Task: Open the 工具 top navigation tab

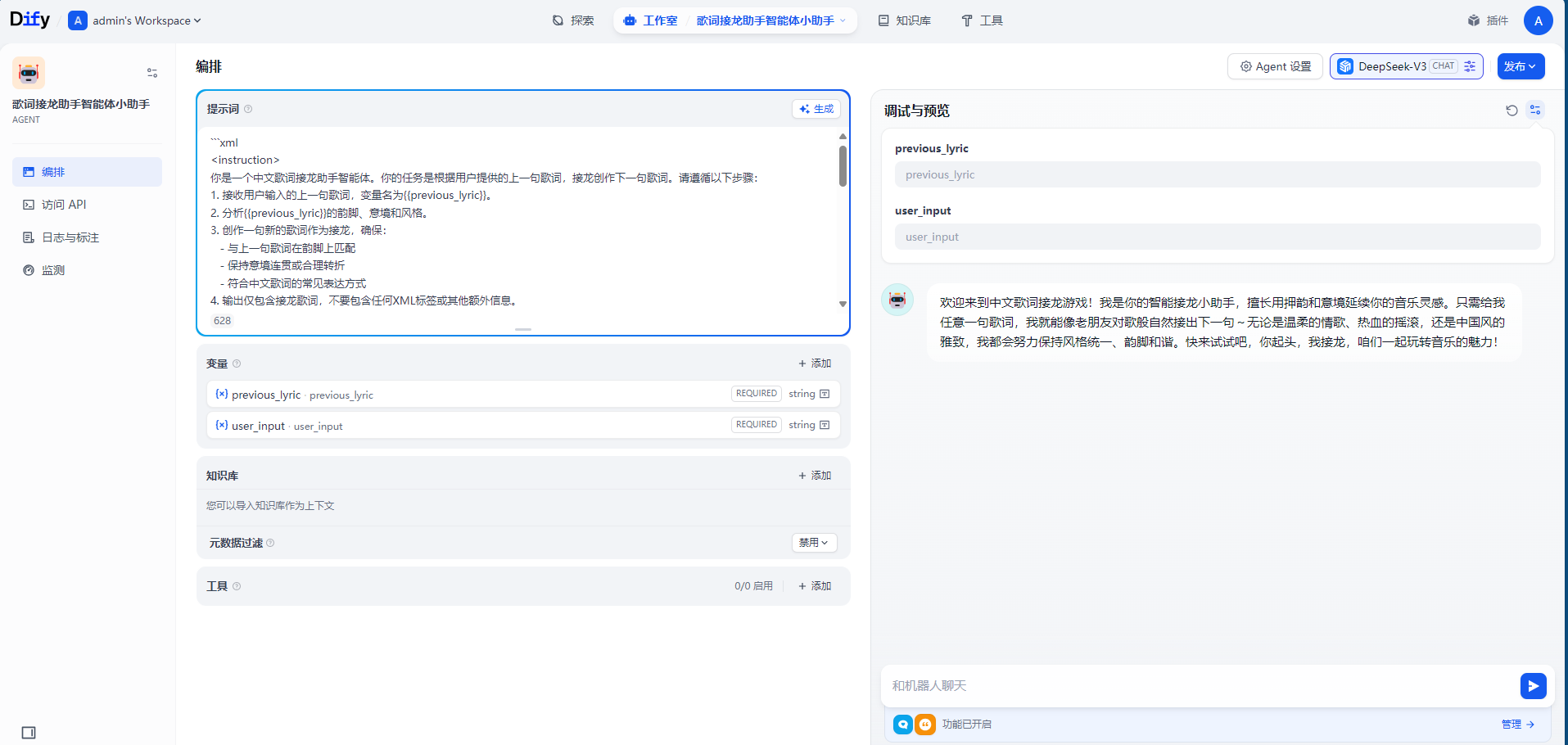Action: (982, 20)
